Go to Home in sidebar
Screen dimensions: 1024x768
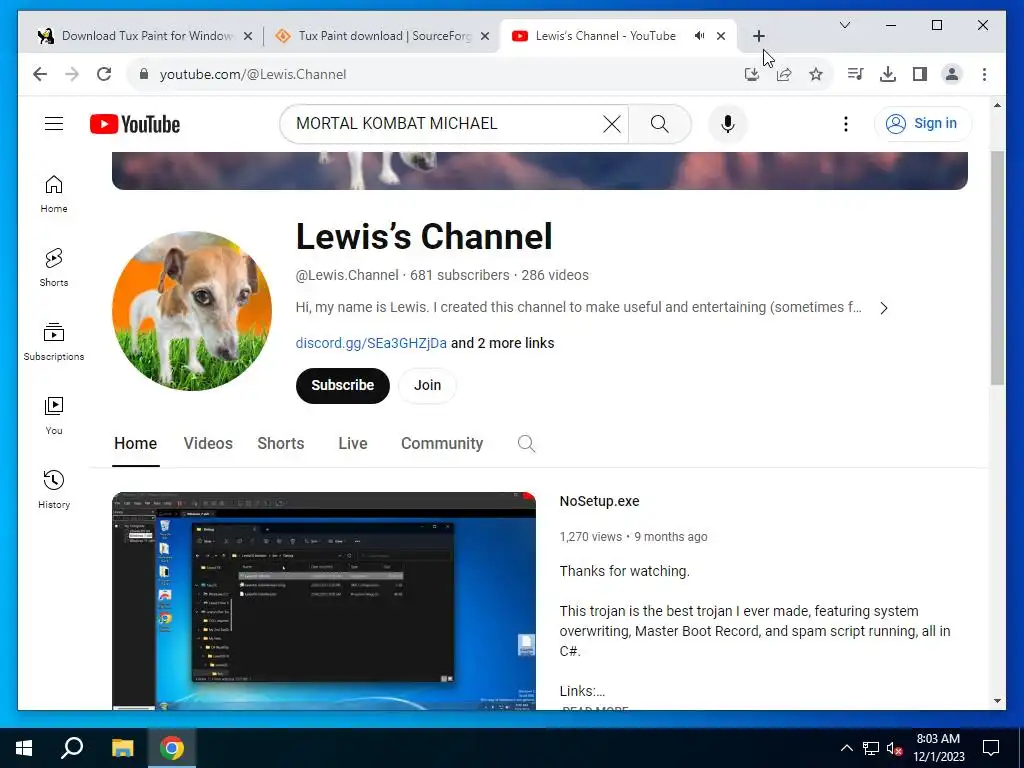pos(54,194)
